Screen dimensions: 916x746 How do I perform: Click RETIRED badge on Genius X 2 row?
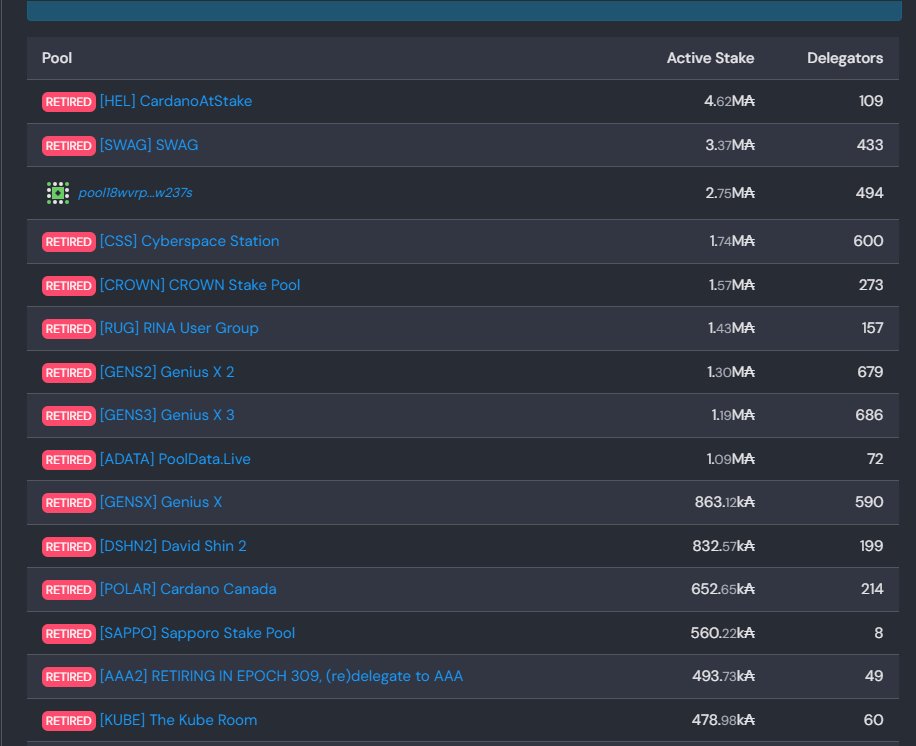[x=68, y=372]
